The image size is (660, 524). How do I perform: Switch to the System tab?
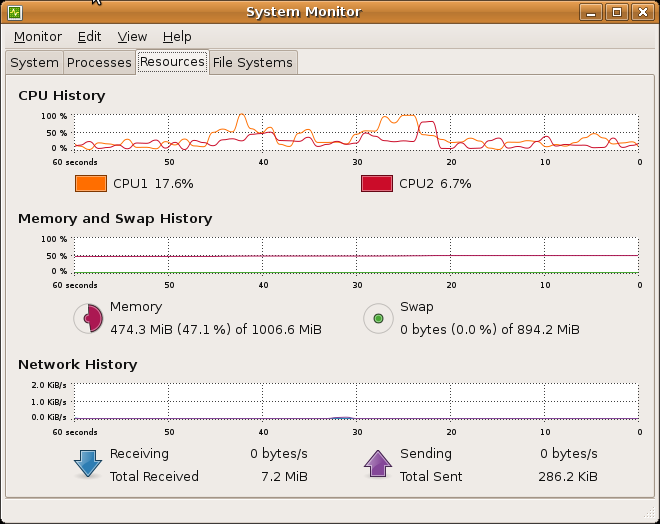(x=35, y=63)
